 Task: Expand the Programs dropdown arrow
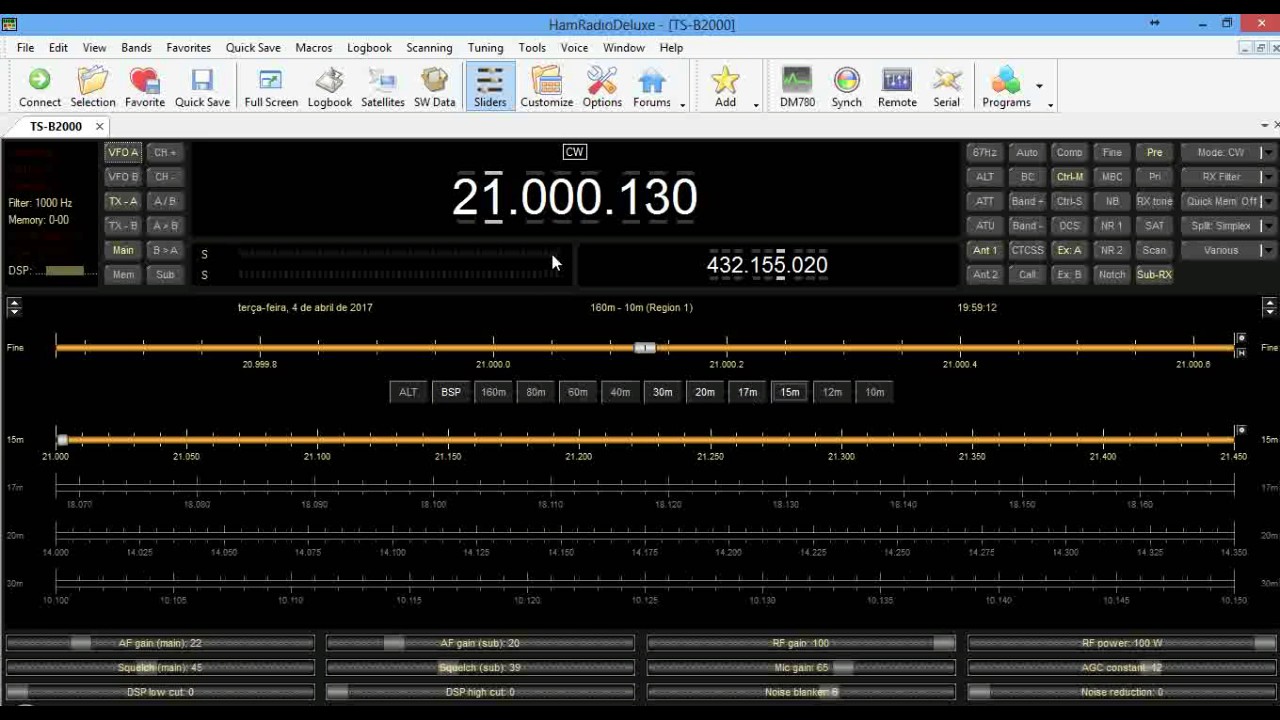(x=1038, y=87)
